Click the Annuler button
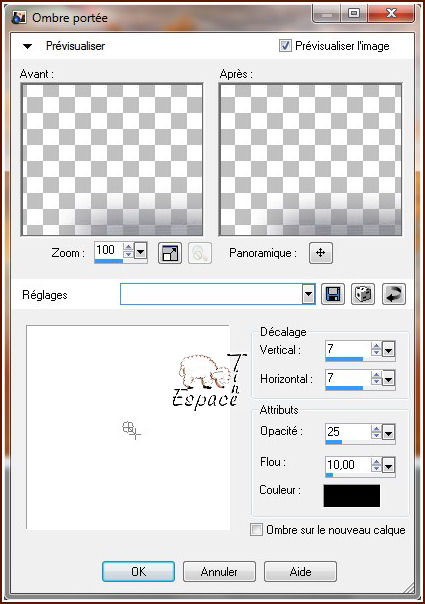Image resolution: width=425 pixels, height=604 pixels. click(219, 571)
